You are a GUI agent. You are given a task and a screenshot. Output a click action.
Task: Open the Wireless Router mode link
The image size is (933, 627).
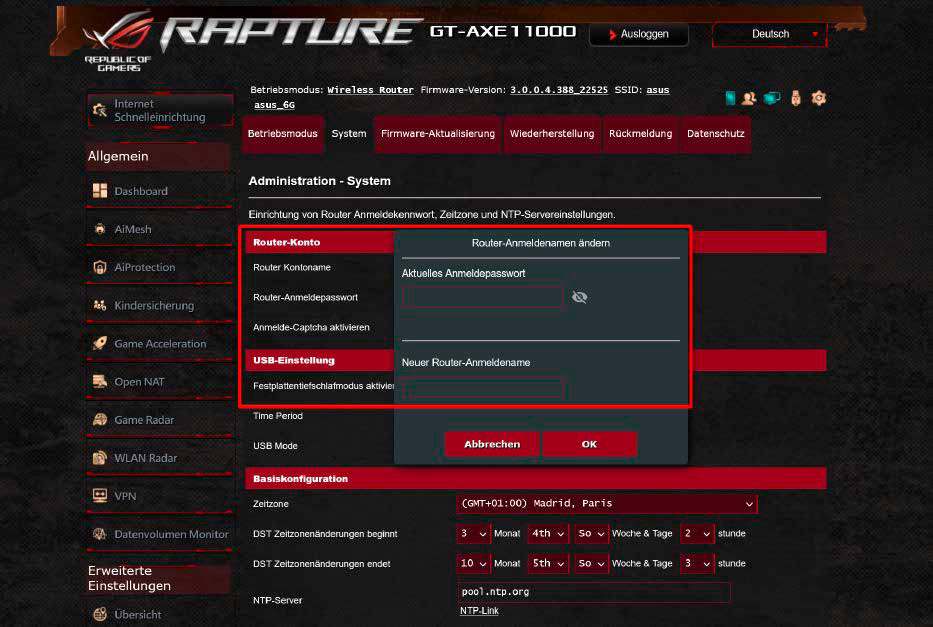tap(370, 90)
